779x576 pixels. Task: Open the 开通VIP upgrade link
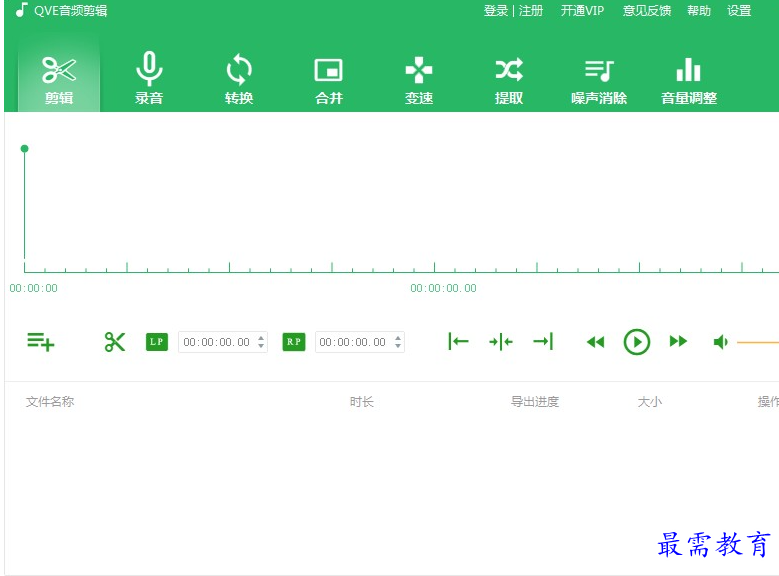582,10
